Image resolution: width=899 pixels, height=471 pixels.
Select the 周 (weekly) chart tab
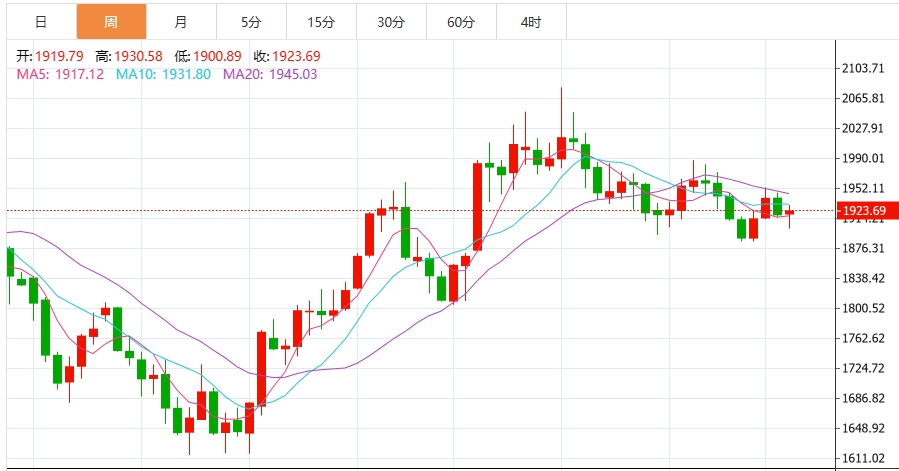(111, 22)
